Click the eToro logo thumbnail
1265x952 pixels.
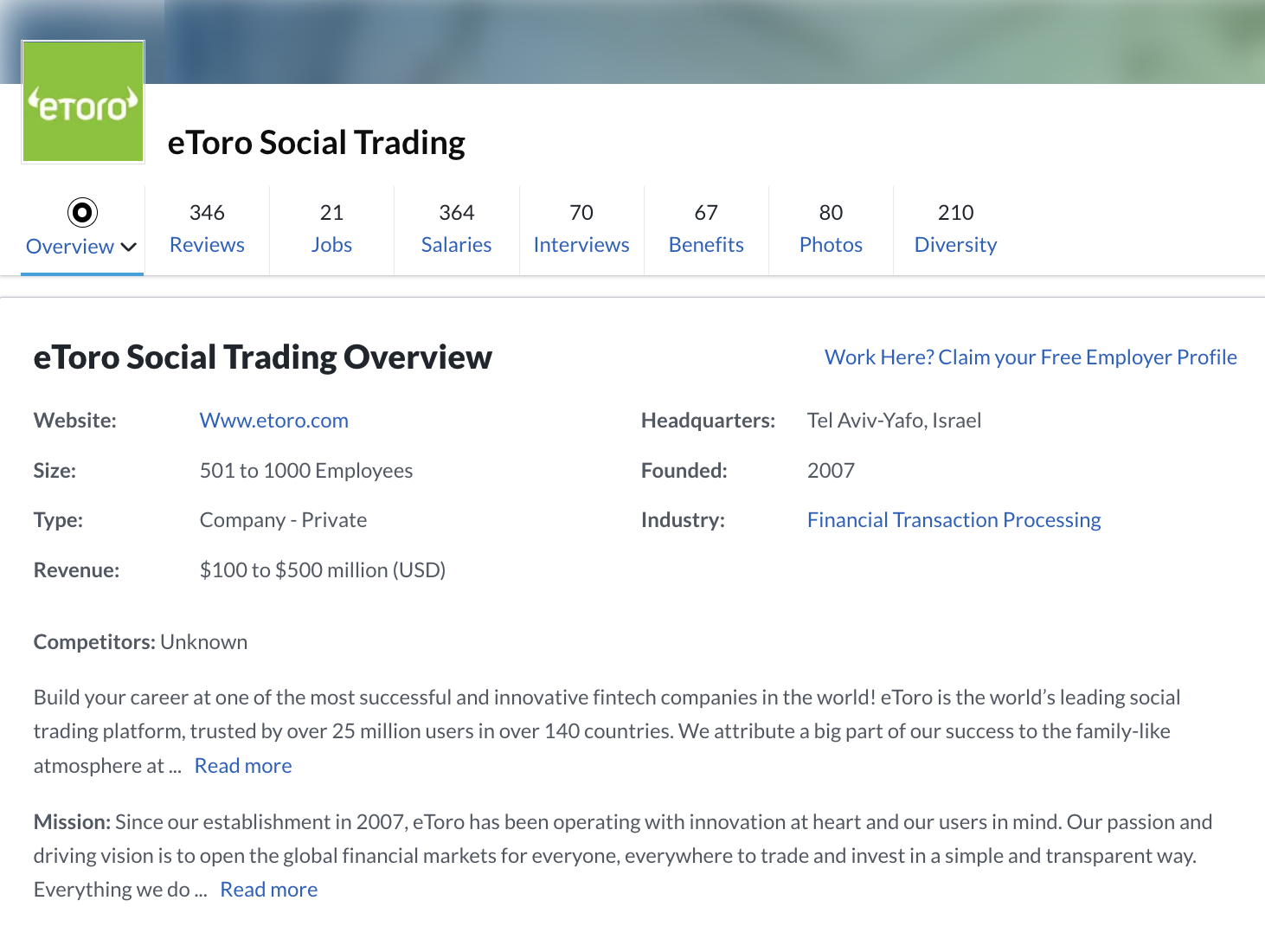[x=83, y=101]
